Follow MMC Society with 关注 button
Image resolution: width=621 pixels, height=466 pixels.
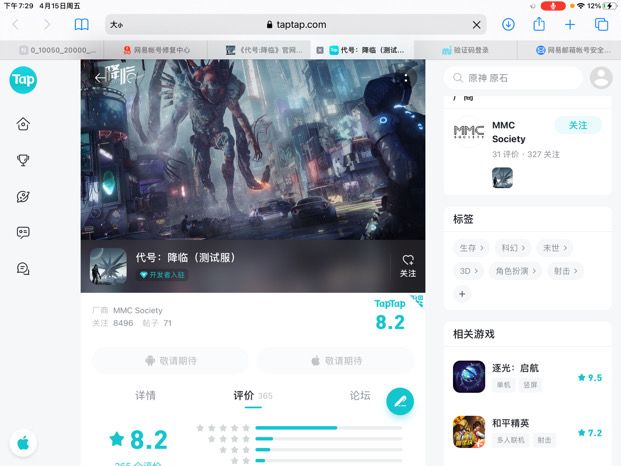578,126
